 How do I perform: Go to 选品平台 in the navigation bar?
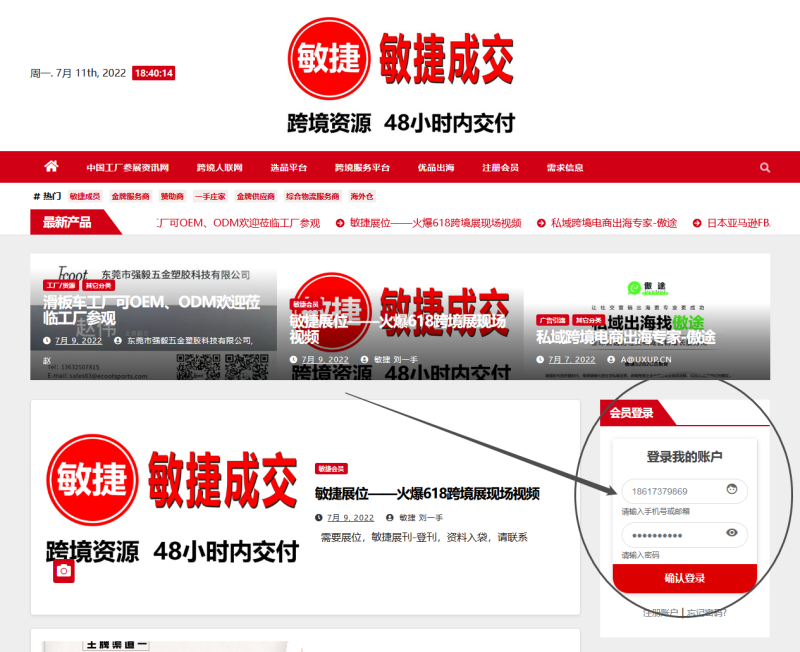point(289,167)
